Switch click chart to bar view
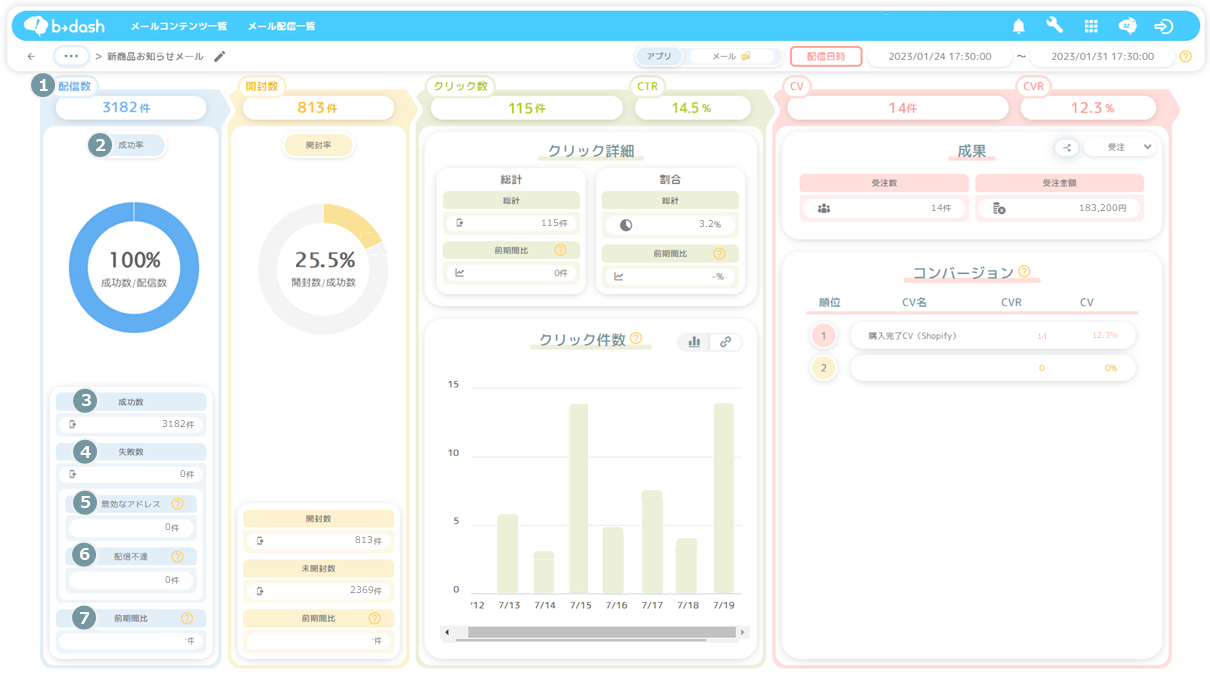This screenshot has height=680, width=1210. [x=694, y=342]
